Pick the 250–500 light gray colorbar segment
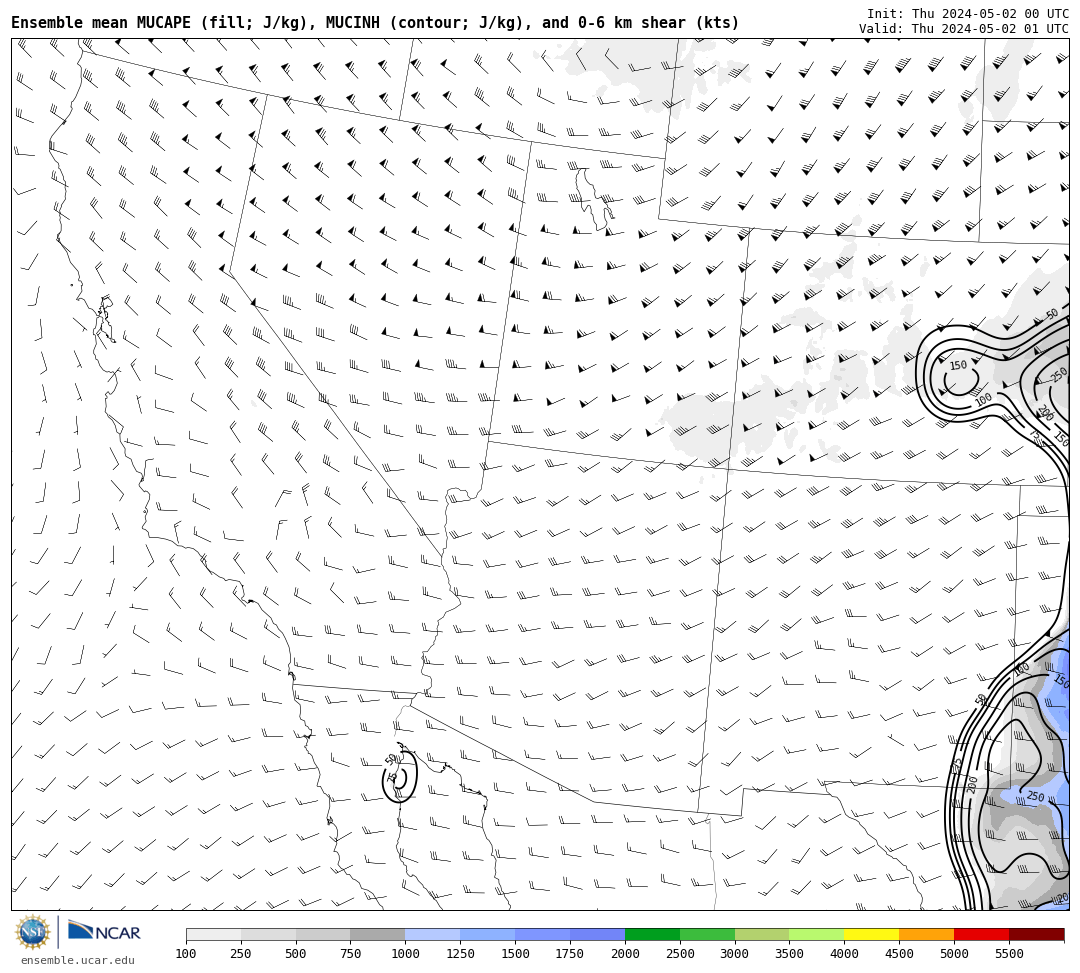The width and height of the screenshot is (1080, 973). 268,934
